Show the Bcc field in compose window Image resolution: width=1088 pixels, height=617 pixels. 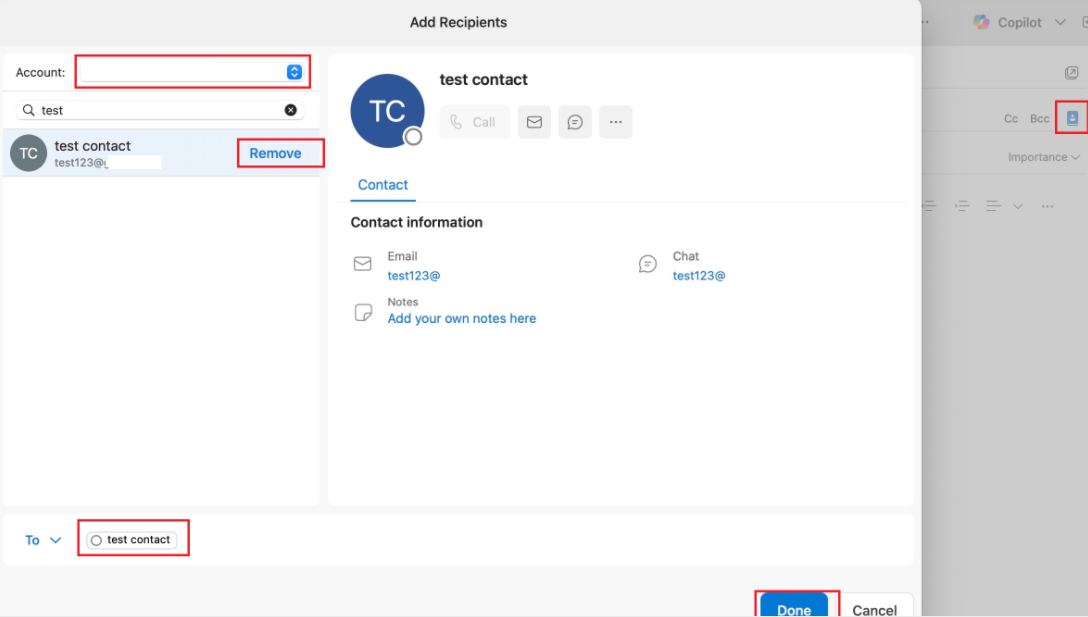[1039, 119]
